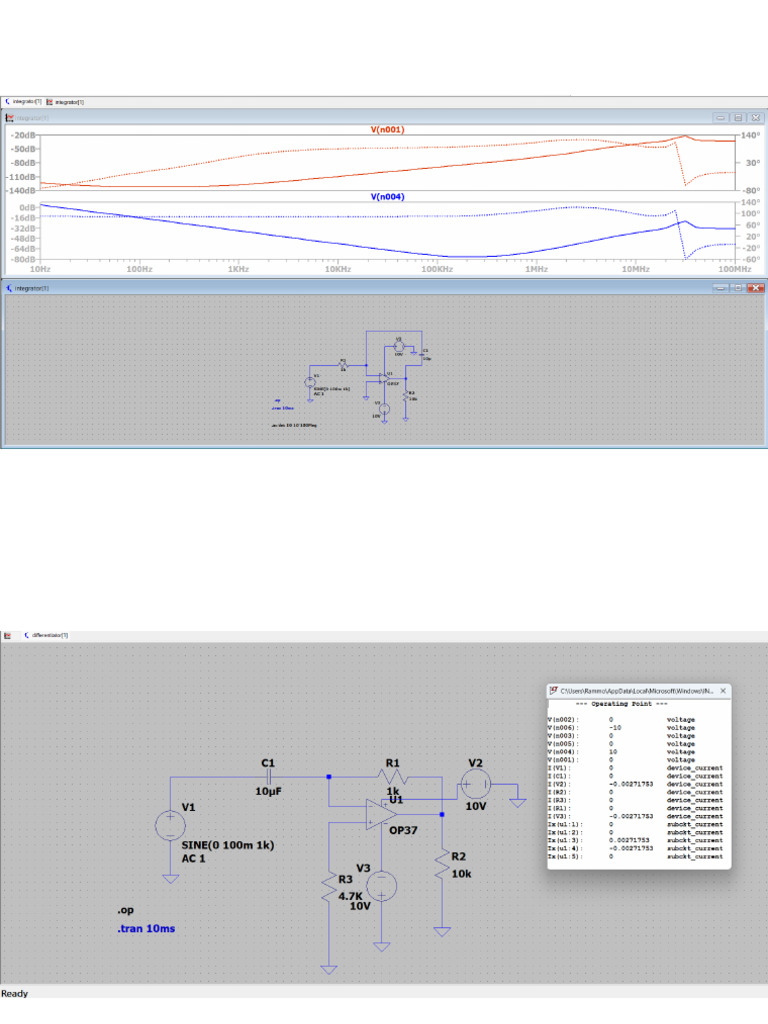Select resistor R3 symbol in differentiator schematic
768x1024 pixels.
point(328,888)
